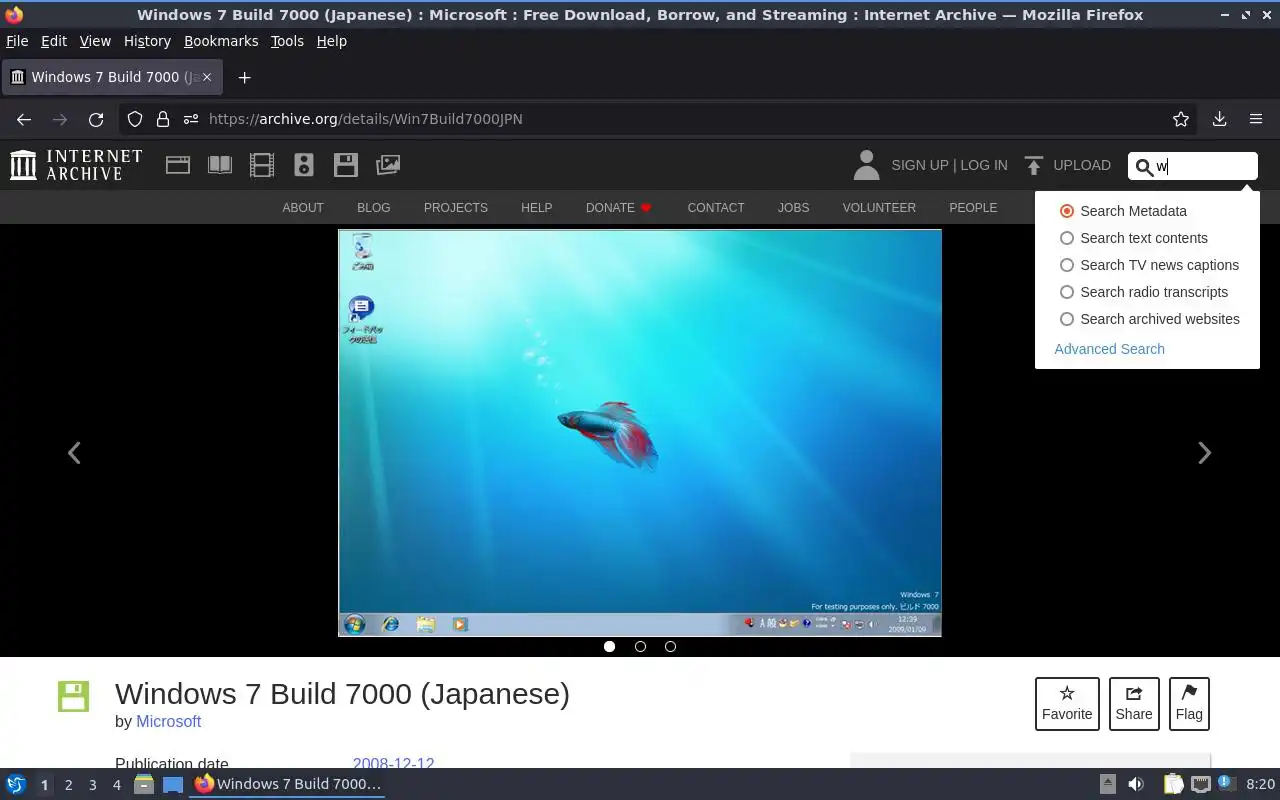The height and width of the screenshot is (800, 1280).
Task: Open the Web (Wayback) media icon
Action: coord(178,165)
